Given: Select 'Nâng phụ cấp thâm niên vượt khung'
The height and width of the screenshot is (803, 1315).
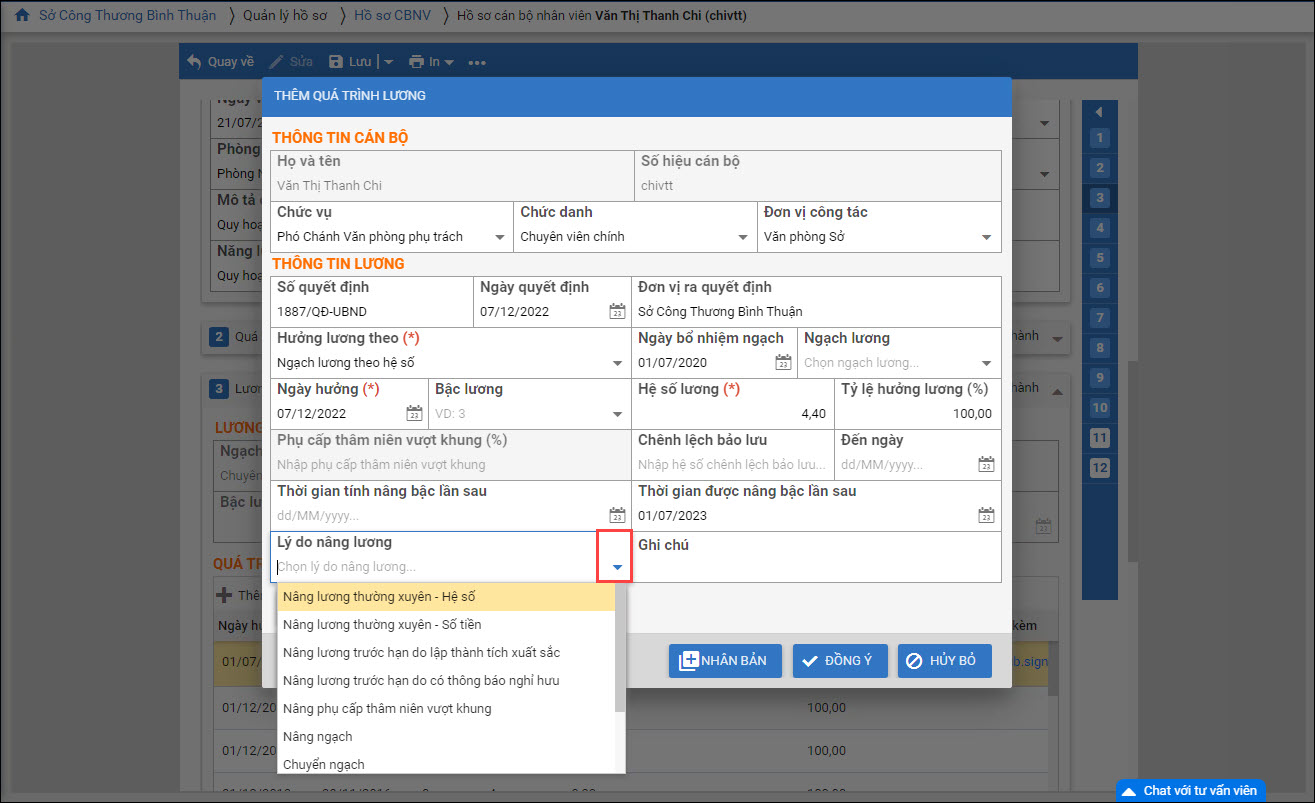Looking at the screenshot, I should pyautogui.click(x=387, y=709).
